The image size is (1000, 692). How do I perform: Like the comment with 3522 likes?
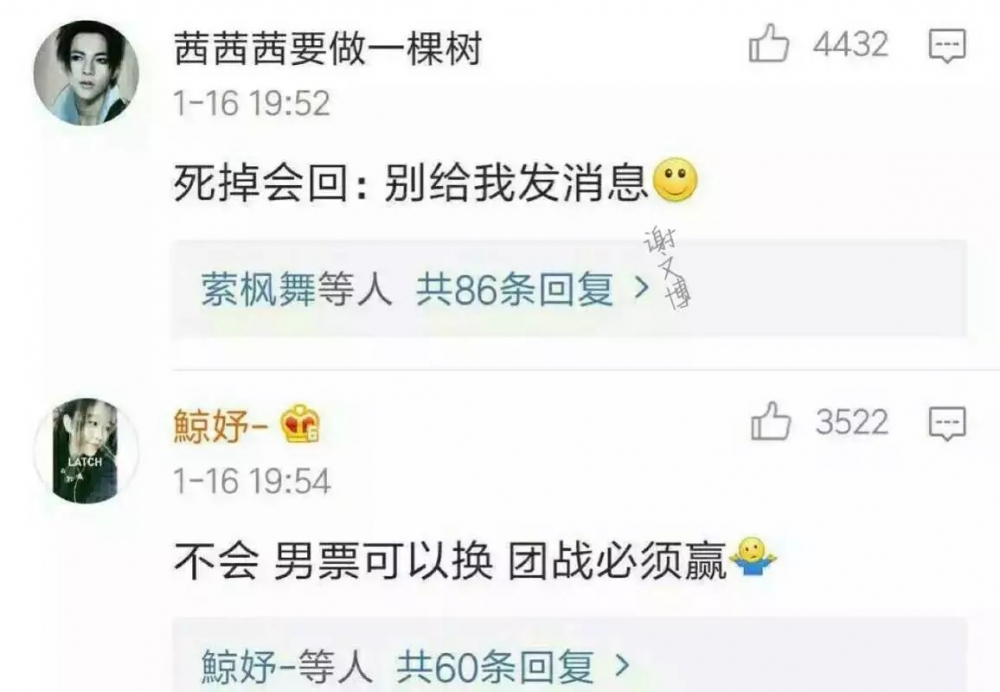pyautogui.click(x=770, y=421)
